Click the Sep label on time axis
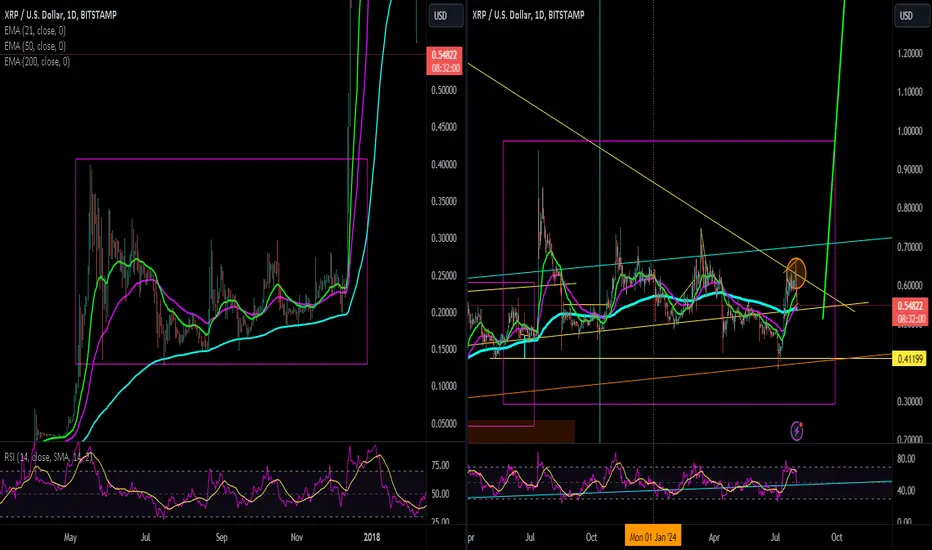Viewport: 932px width, 550px height. [221, 538]
